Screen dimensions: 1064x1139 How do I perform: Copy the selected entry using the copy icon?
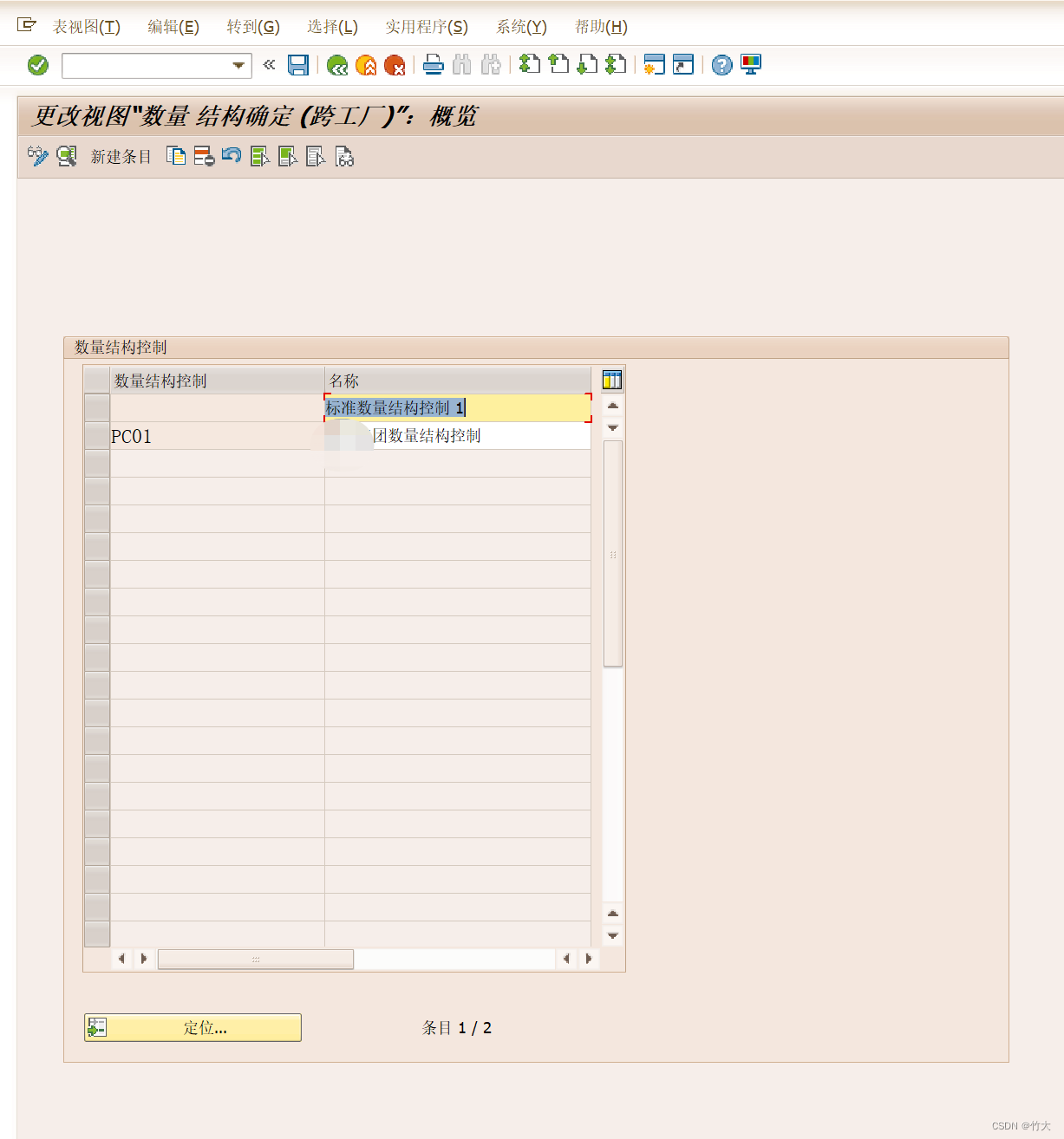tap(176, 157)
